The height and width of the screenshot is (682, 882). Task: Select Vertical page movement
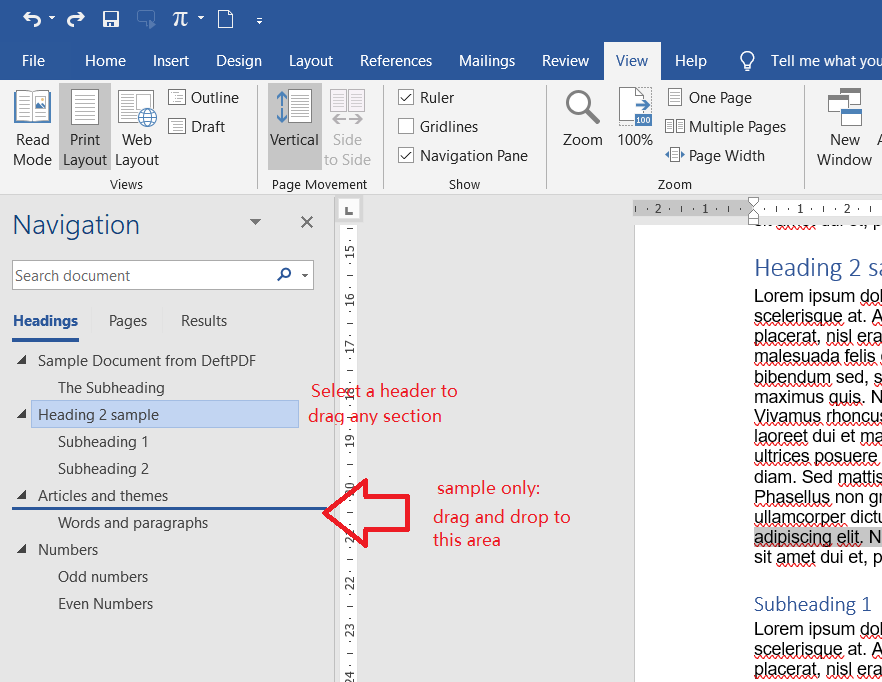[294, 127]
